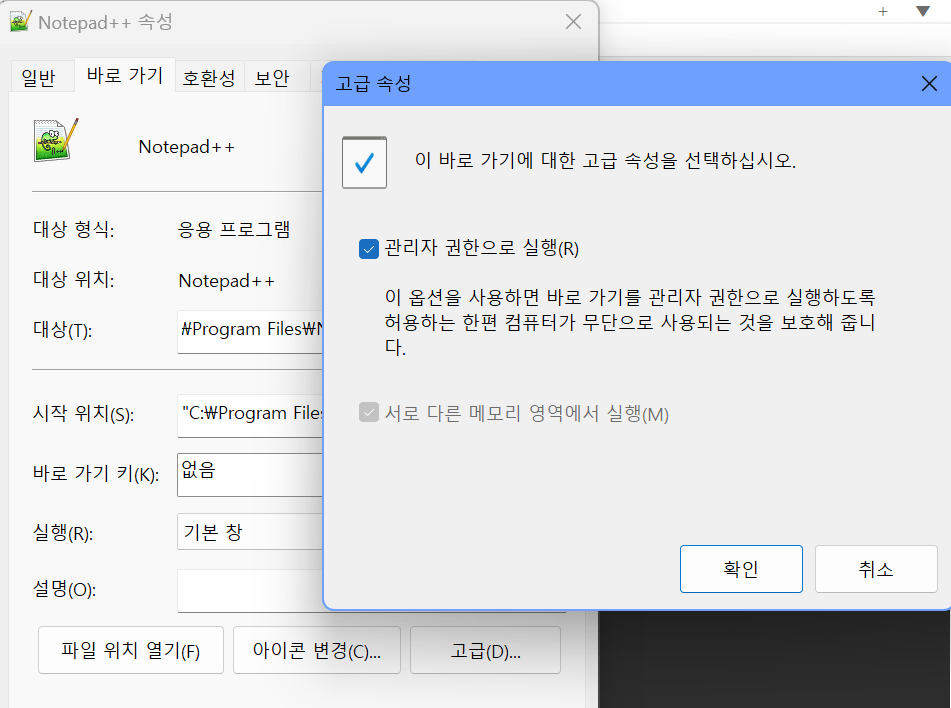Cancel with the 취소 button

(876, 569)
